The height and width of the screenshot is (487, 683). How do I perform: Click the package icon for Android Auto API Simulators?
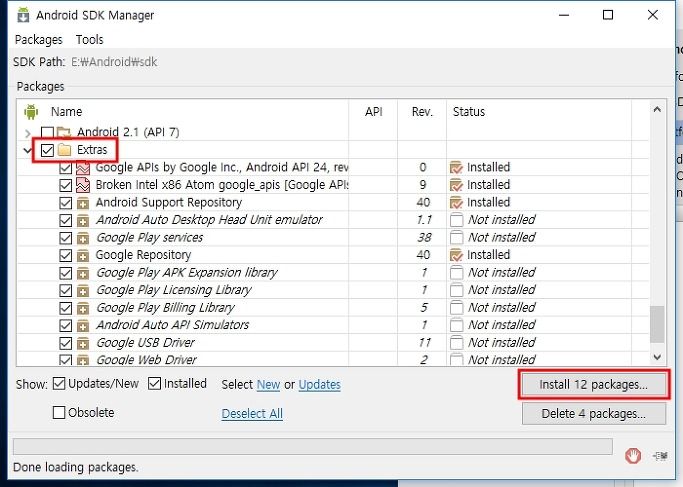coord(83,326)
